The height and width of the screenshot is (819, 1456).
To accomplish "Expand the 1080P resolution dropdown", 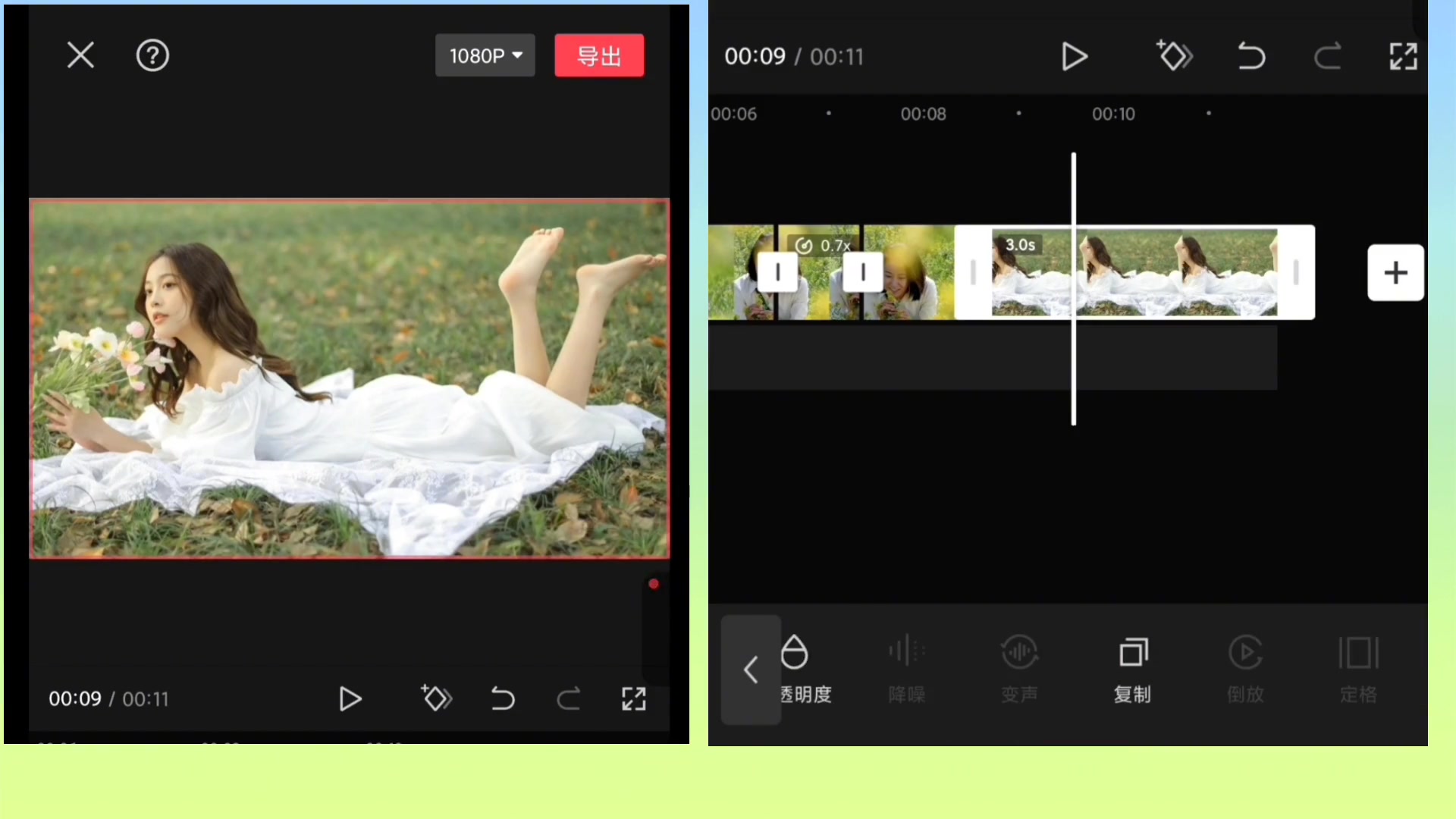I will pos(484,55).
